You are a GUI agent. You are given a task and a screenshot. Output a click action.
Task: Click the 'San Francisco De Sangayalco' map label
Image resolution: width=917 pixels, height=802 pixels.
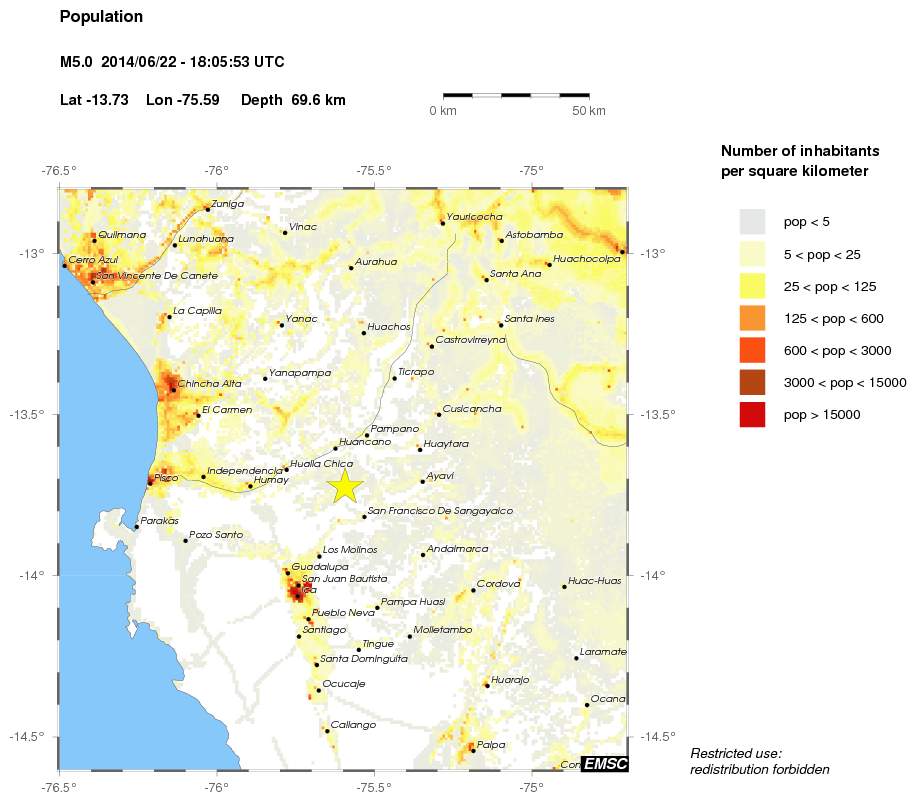pos(440,511)
